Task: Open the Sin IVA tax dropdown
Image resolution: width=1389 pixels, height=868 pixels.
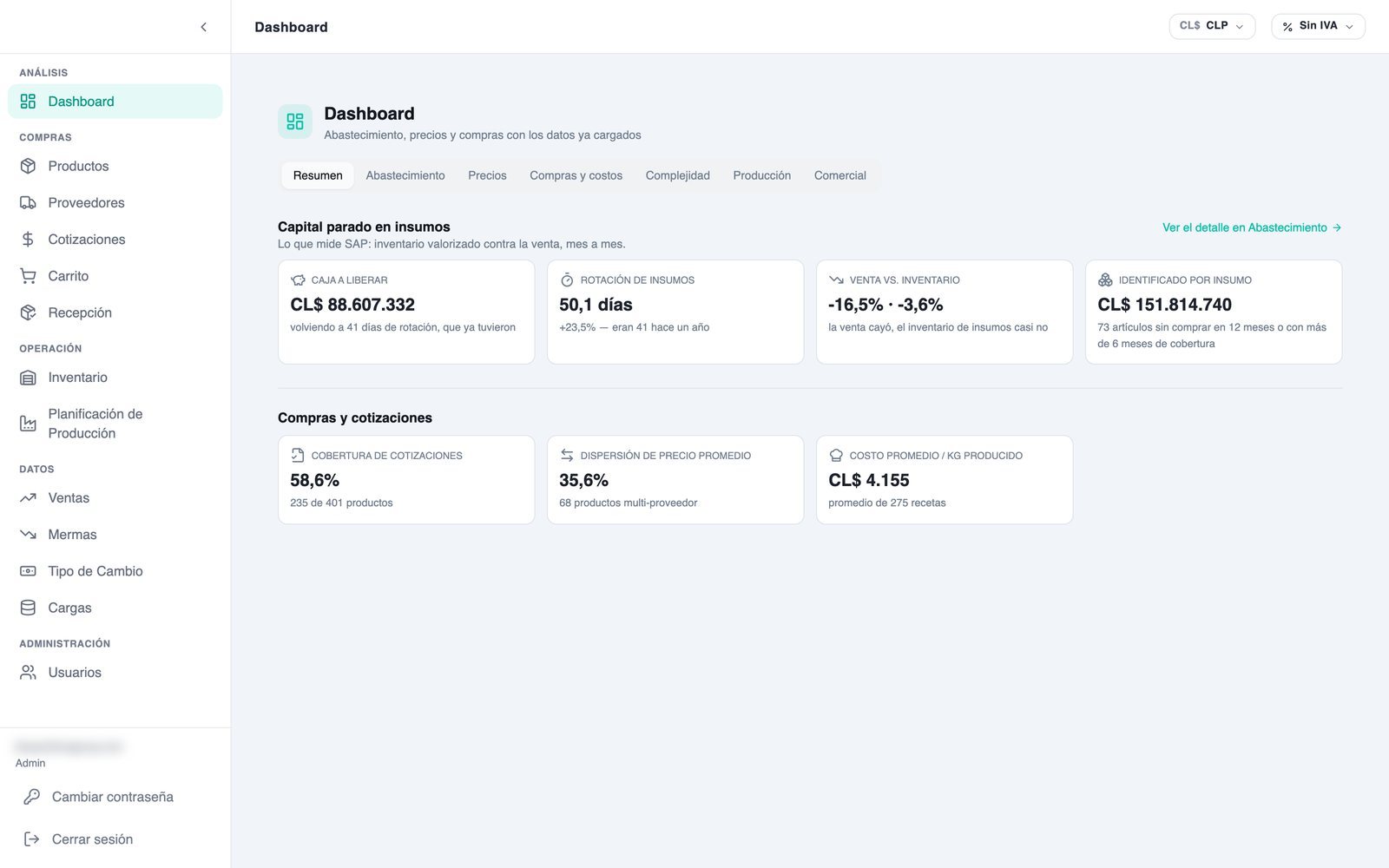Action: (x=1318, y=26)
